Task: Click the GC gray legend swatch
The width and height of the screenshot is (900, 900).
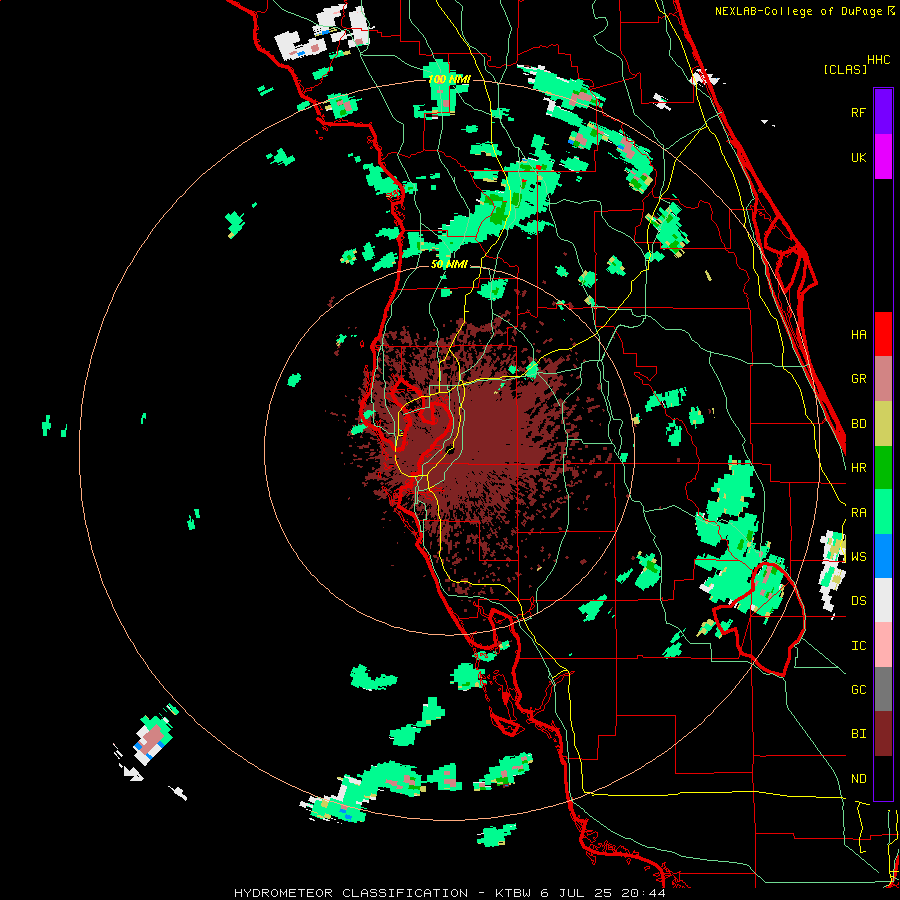Action: tap(883, 689)
